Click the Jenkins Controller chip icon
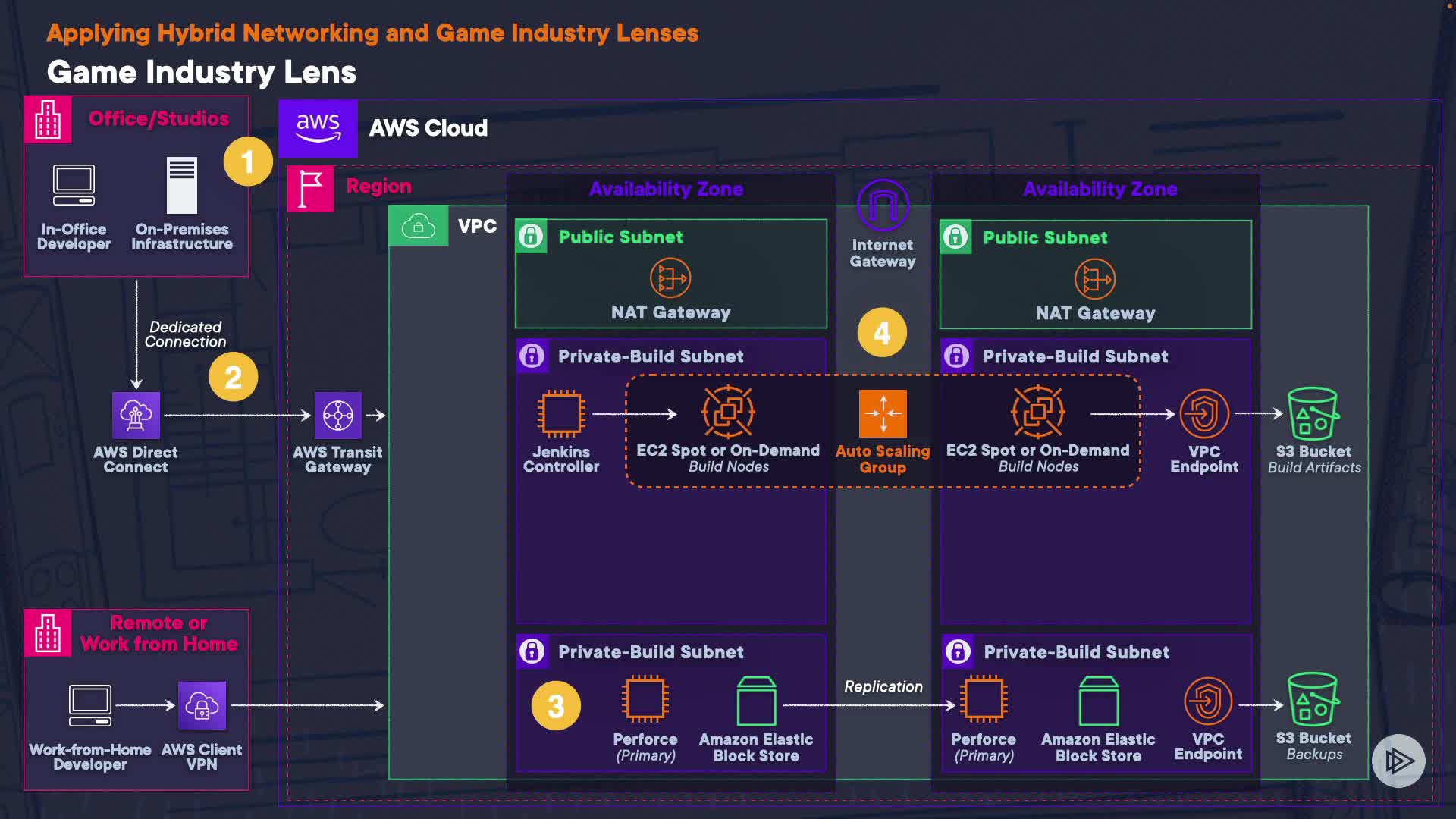This screenshot has width=1456, height=819. click(561, 413)
